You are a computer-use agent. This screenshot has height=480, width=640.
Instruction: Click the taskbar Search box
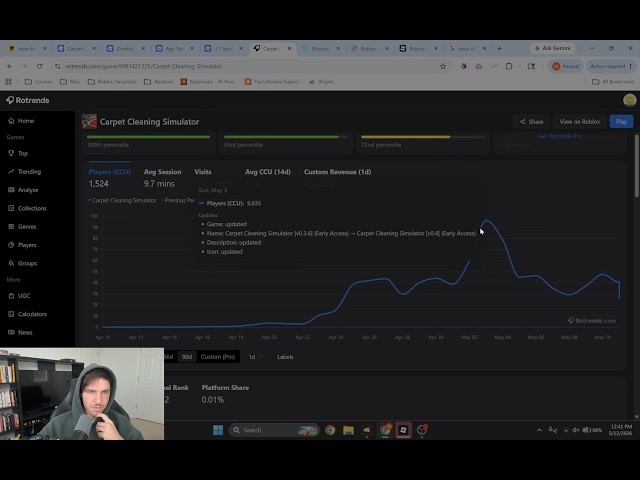pyautogui.click(x=274, y=430)
